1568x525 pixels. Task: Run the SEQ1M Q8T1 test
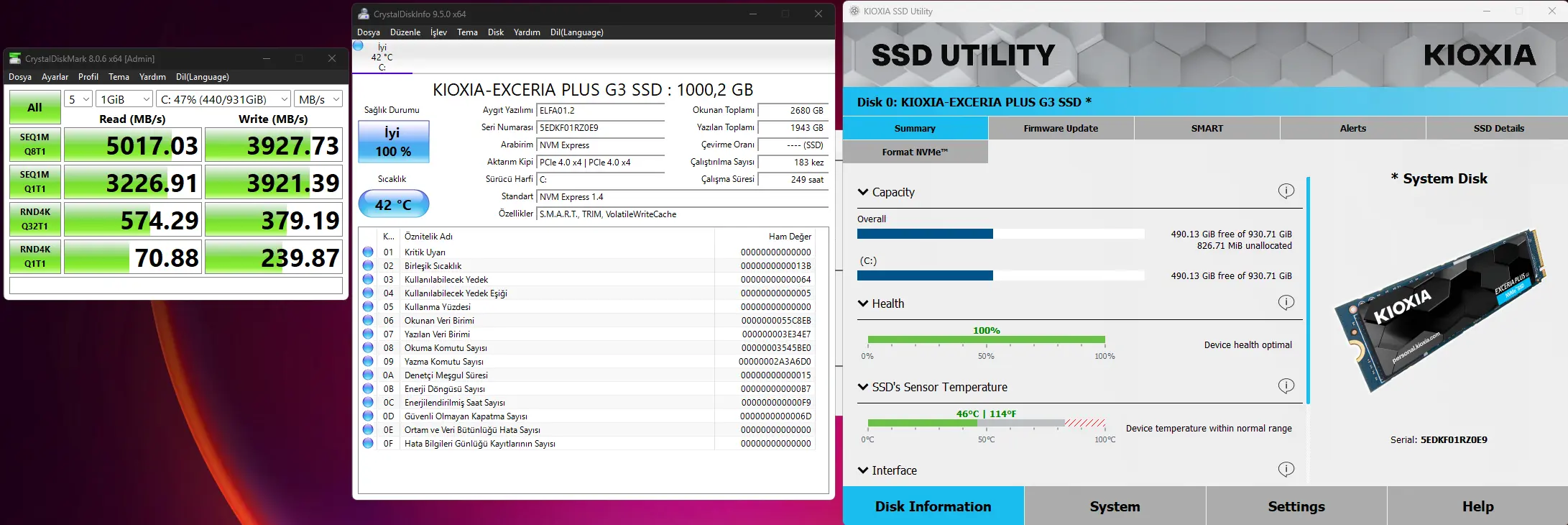pyautogui.click(x=34, y=145)
